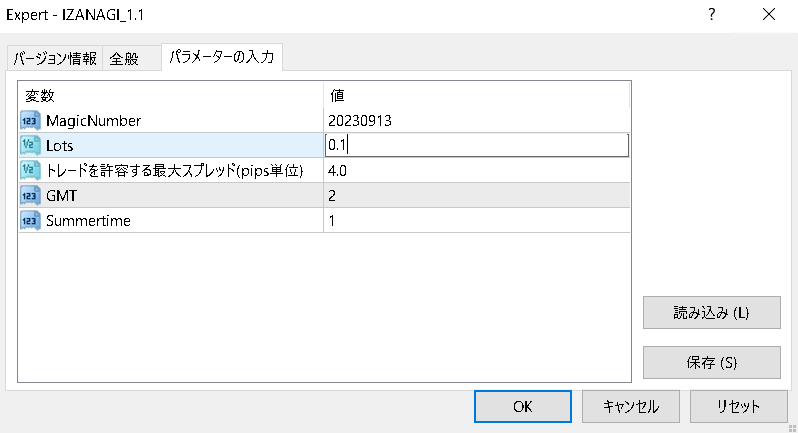Image resolution: width=798 pixels, height=433 pixels.
Task: Switch to the バージョン情報 tab
Action: pos(55,59)
